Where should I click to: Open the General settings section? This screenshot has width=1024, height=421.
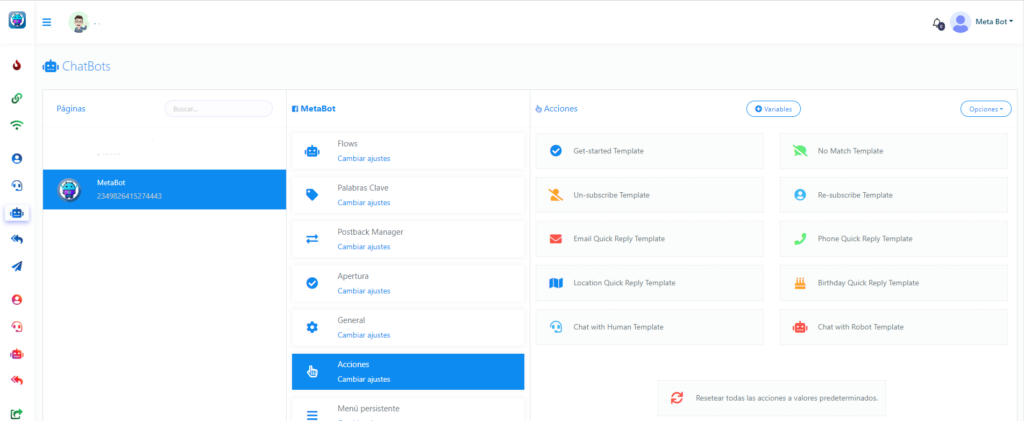[408, 328]
